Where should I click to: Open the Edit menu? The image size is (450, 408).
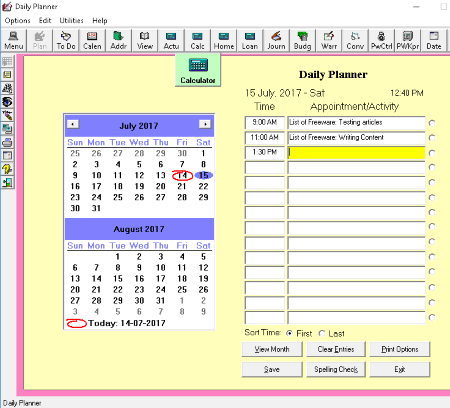(45, 21)
